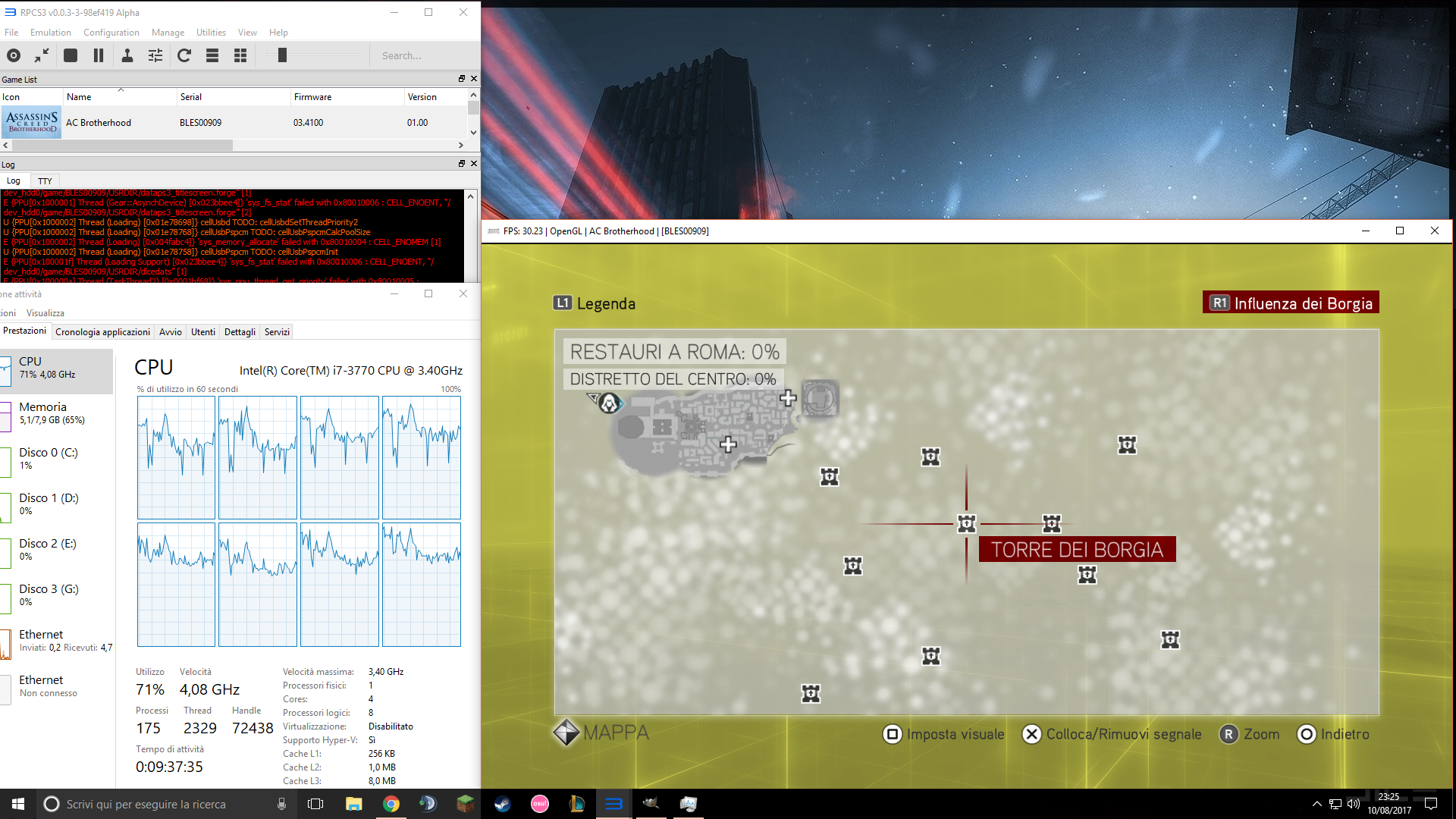Click the Refresh game list icon
1456x819 pixels.
[x=184, y=55]
